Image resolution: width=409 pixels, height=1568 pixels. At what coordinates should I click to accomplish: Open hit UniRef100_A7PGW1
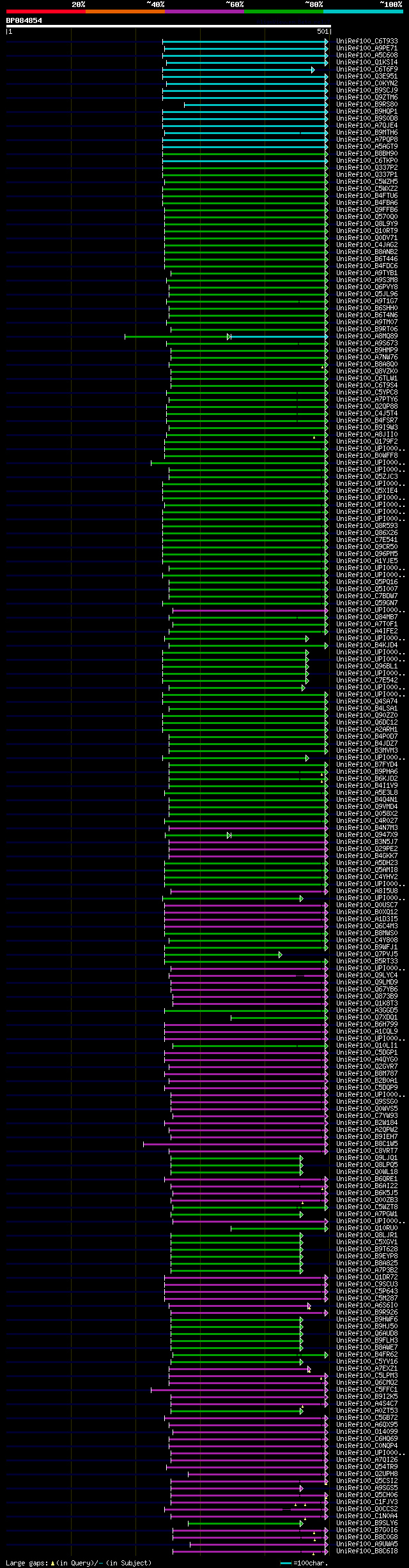[x=367, y=1214]
